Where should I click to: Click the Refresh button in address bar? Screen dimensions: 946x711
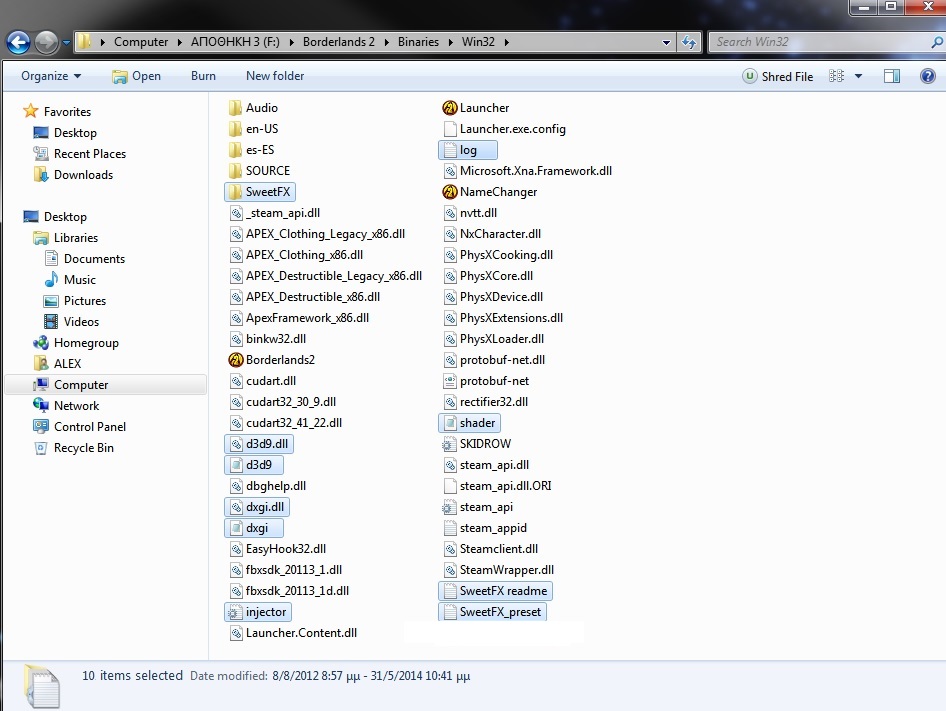coord(688,42)
